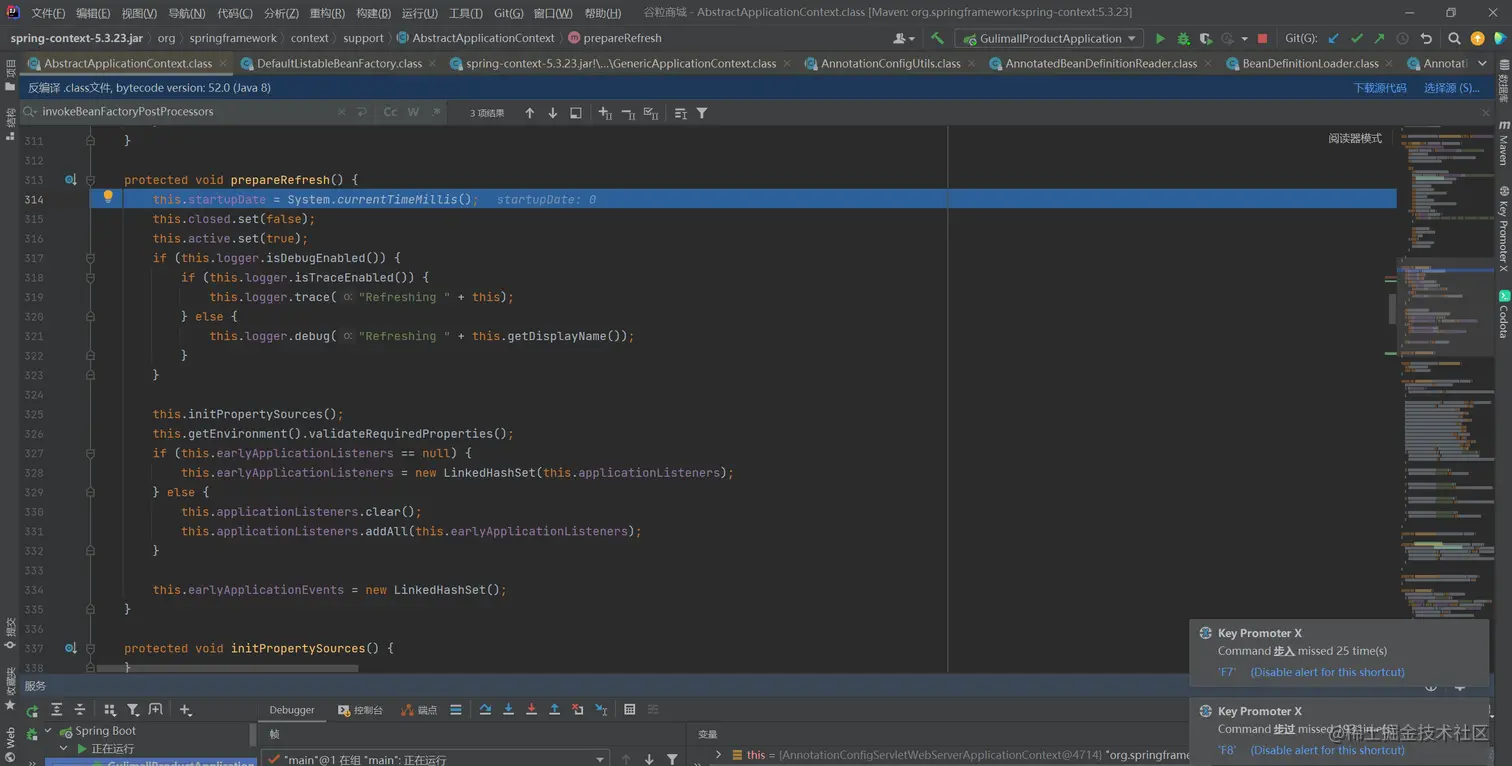1512x766 pixels.
Task: Click in the invokeBeanFactoryPostProcessors search field
Action: (x=180, y=112)
